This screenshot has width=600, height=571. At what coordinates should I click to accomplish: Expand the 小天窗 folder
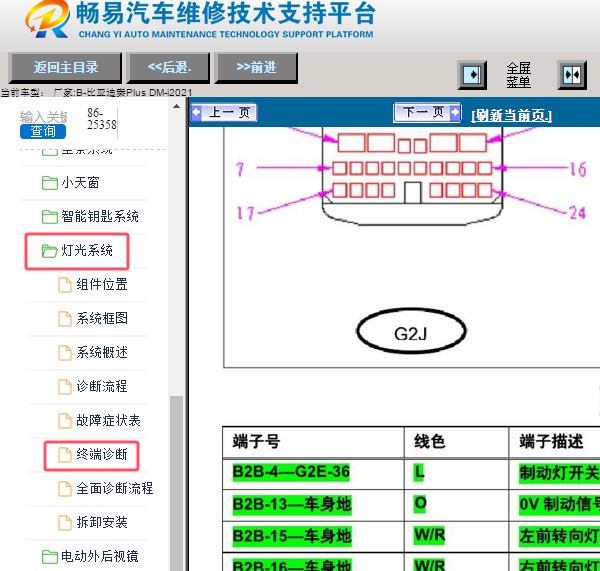point(80,183)
